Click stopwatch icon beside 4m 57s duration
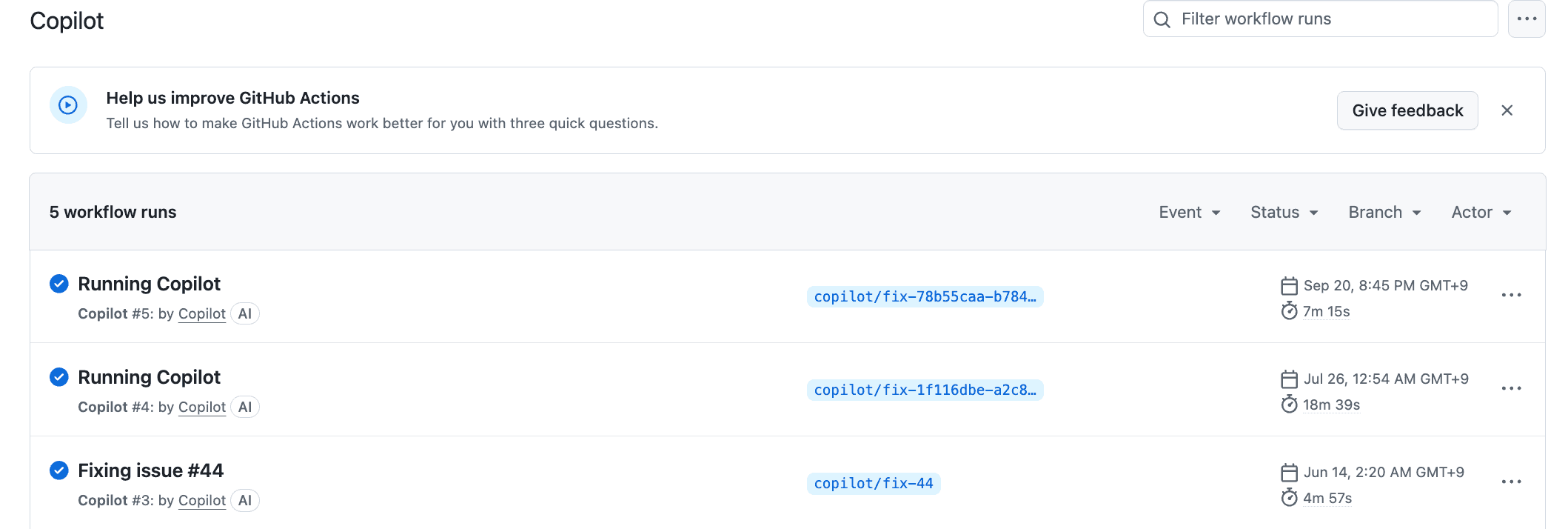1568x529 pixels. pos(1289,497)
